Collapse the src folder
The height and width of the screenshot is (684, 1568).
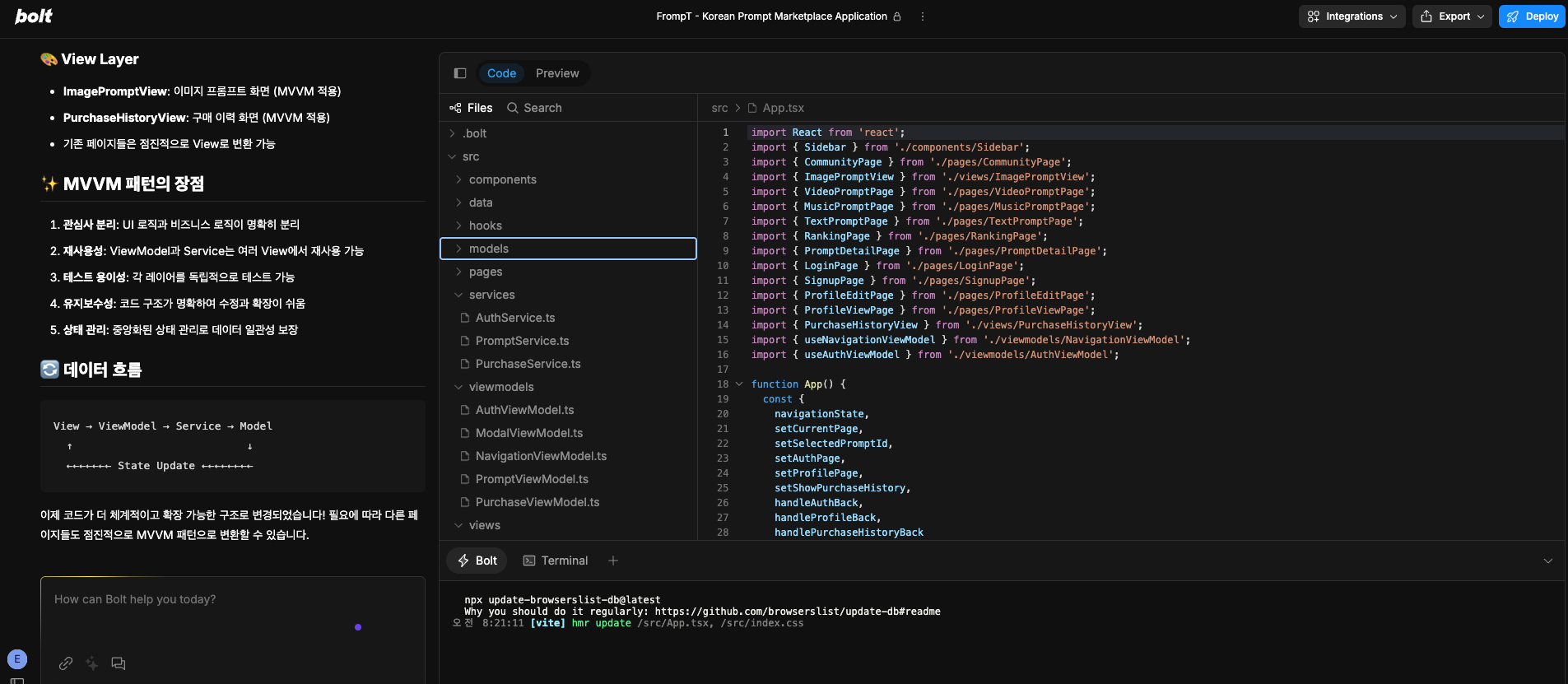[568, 156]
